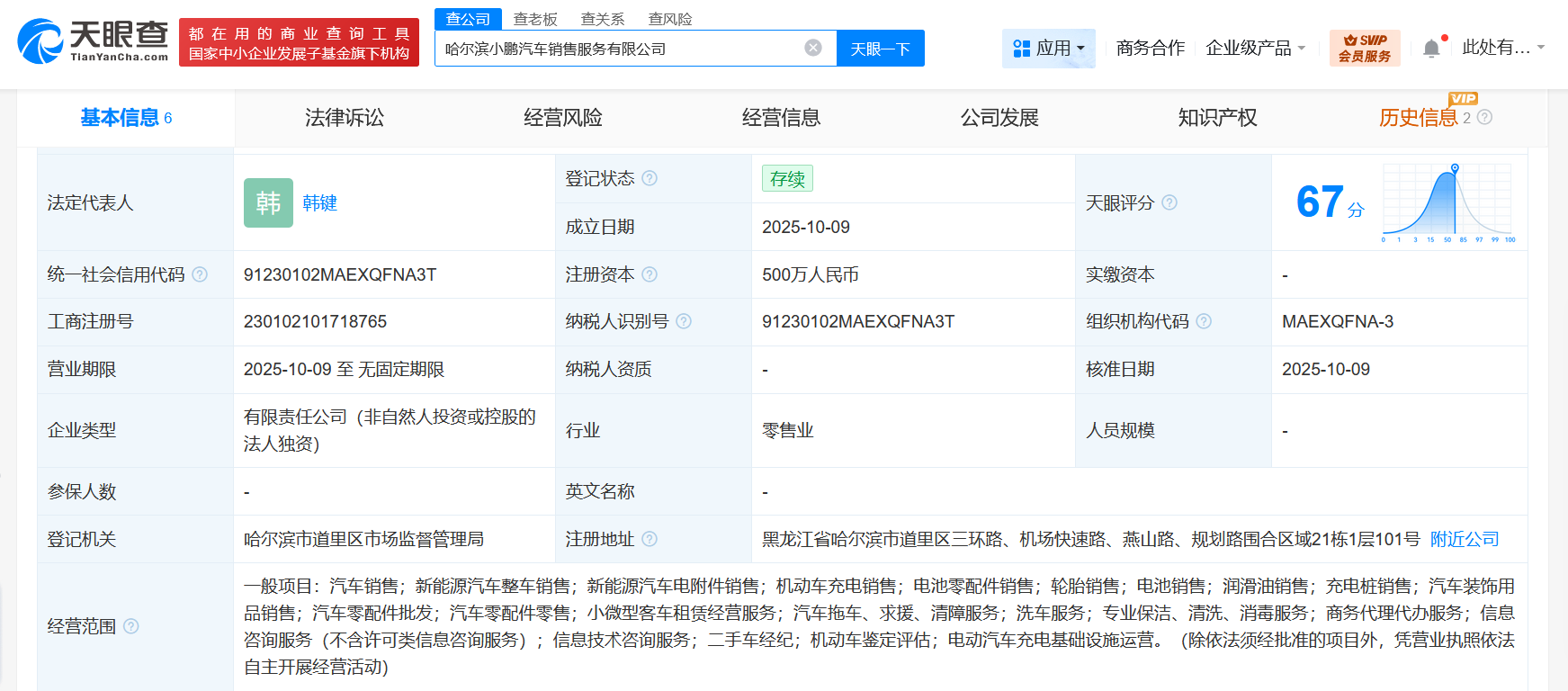The width and height of the screenshot is (1568, 691).
Task: Click help icon next to 统一社会信用代码
Action: (x=200, y=274)
